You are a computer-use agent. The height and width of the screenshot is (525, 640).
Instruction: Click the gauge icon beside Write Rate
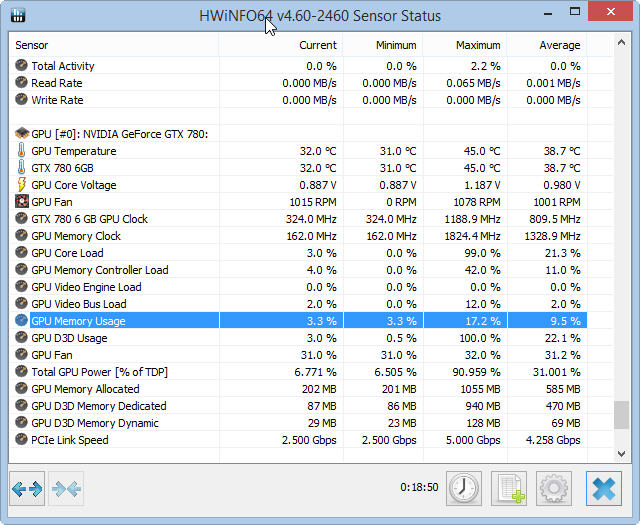pos(21,99)
